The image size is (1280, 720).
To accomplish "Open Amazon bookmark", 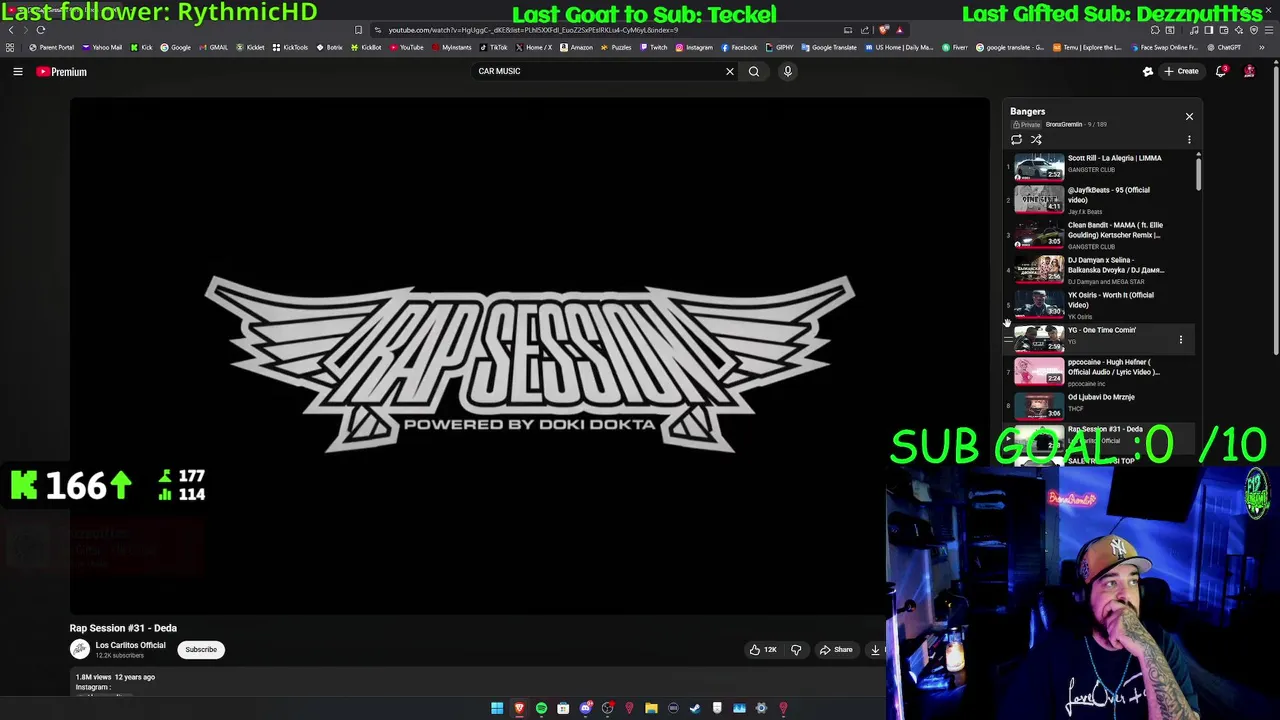I will tap(576, 47).
